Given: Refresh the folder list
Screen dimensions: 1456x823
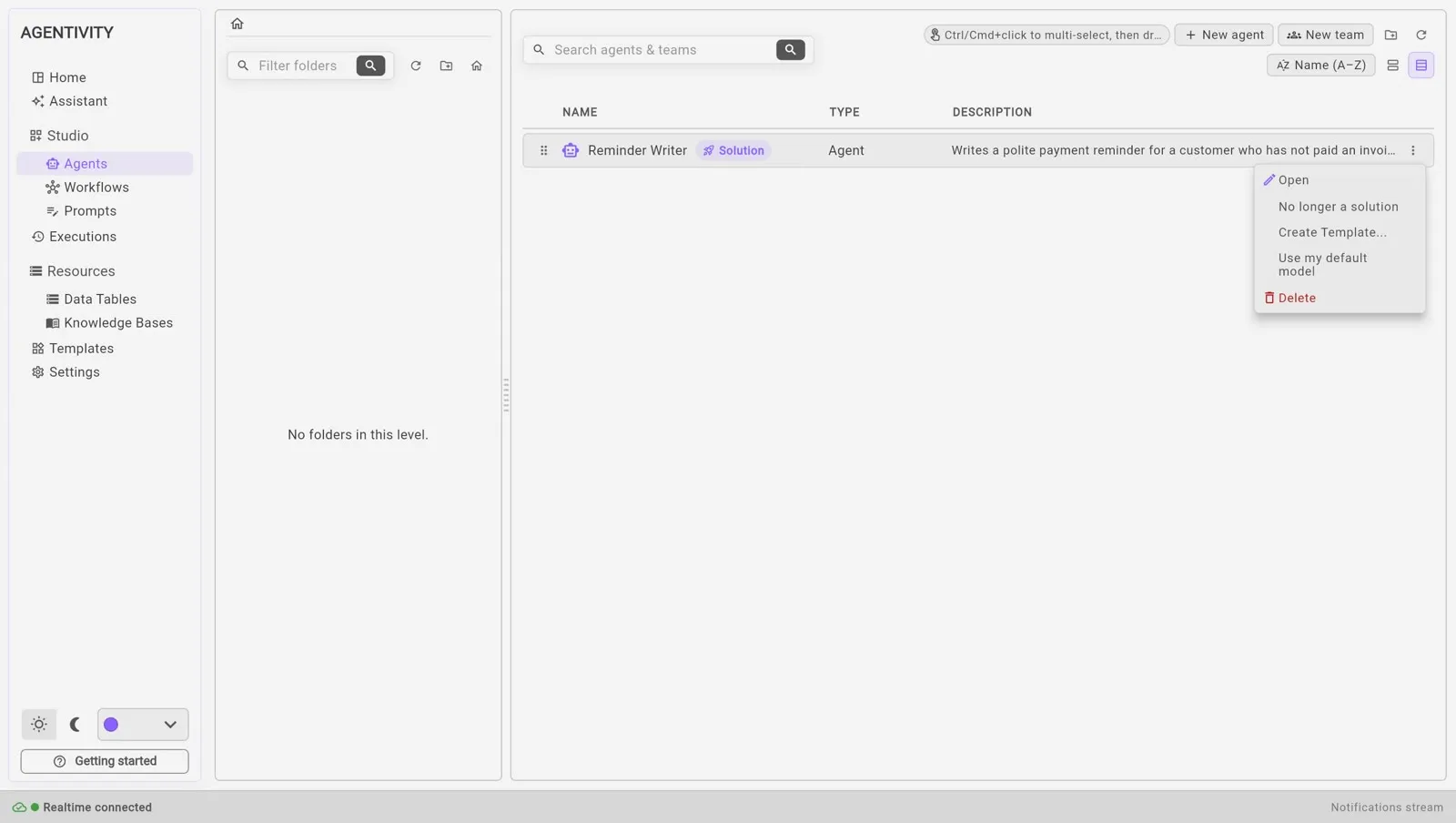Looking at the screenshot, I should tap(416, 66).
